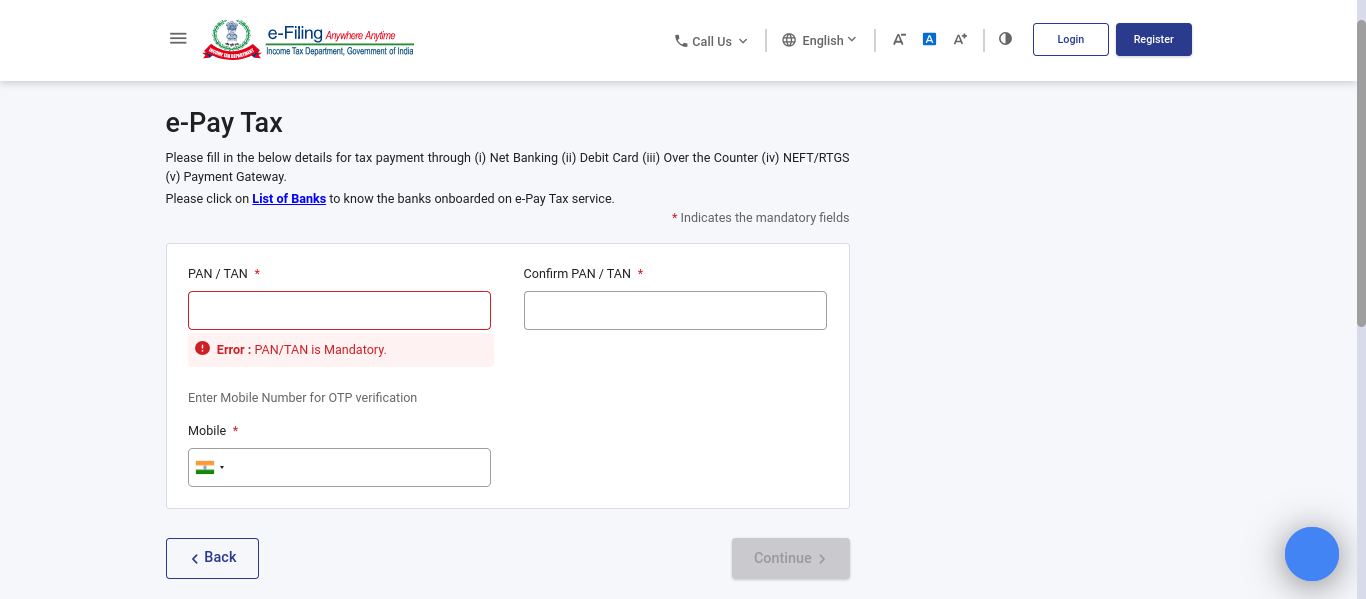
Task: Click the e-Filing Income Tax logo
Action: tap(309, 40)
